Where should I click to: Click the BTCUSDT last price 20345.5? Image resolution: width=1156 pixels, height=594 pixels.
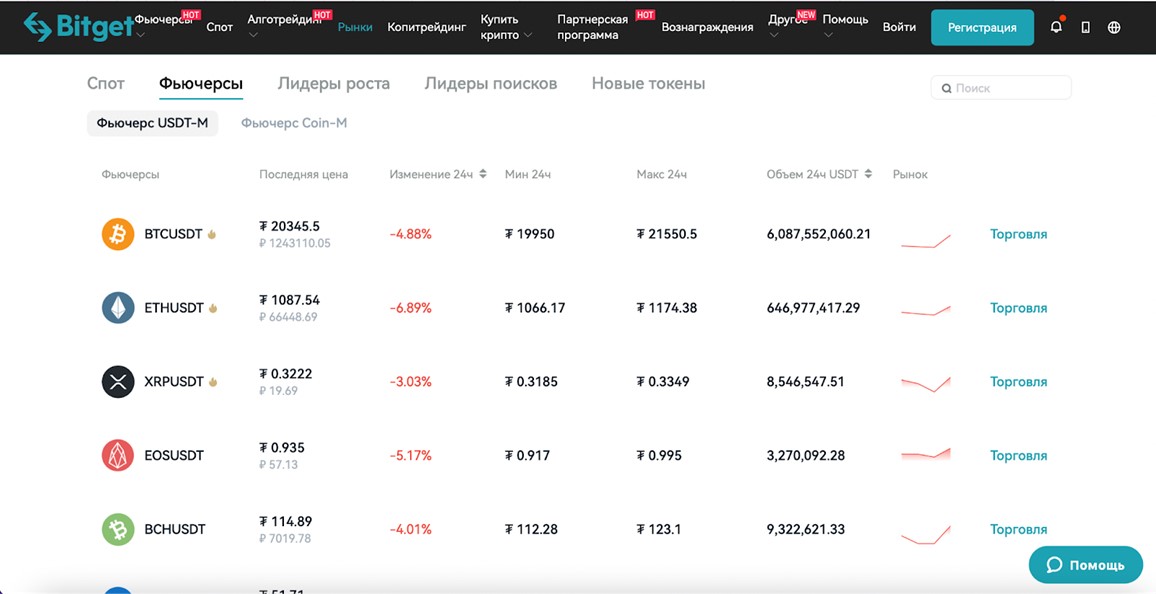[x=290, y=226]
